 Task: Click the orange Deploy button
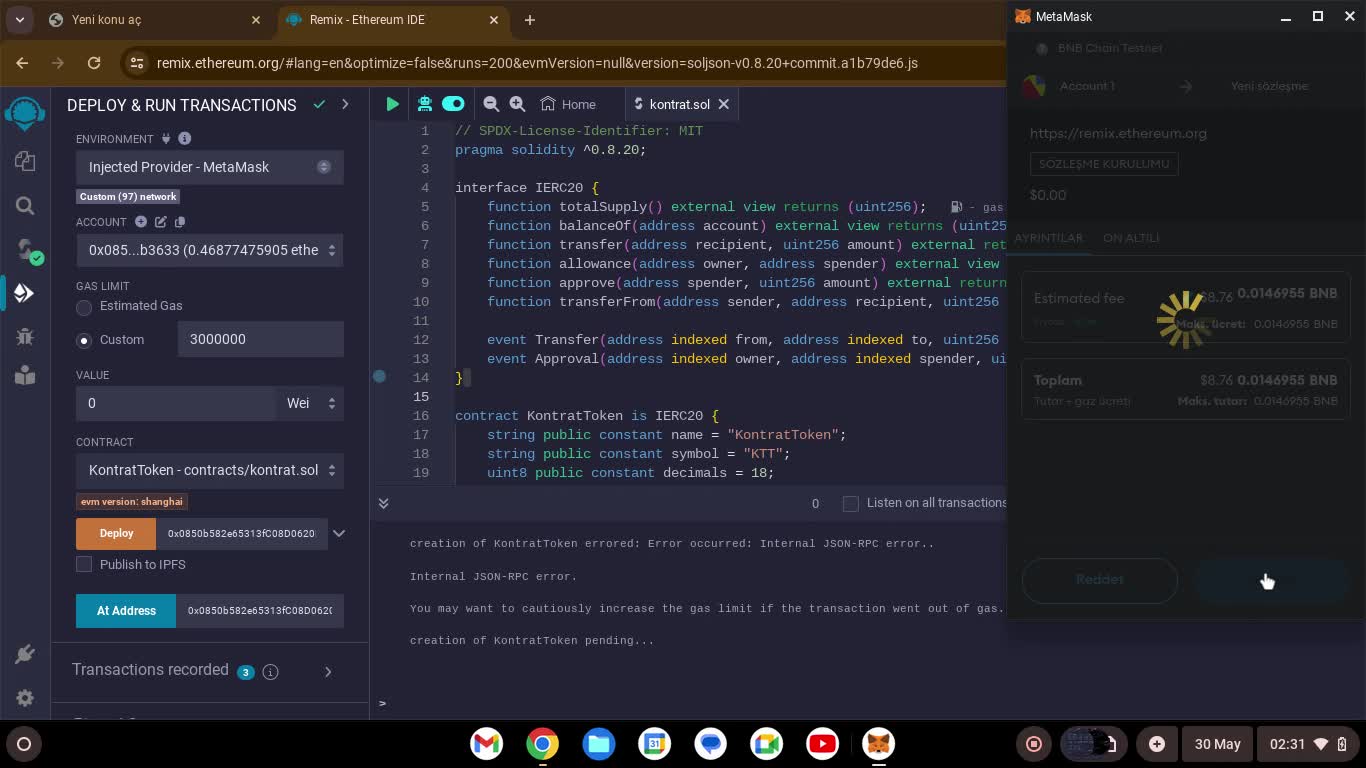[x=116, y=533]
